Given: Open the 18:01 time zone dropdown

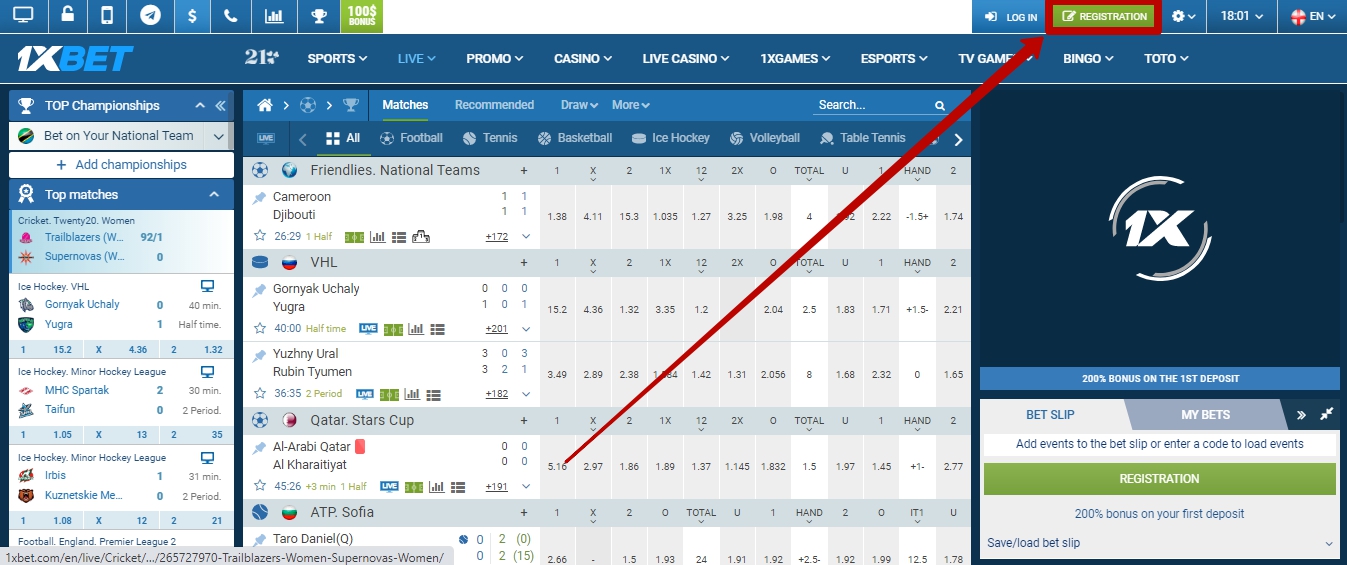Looking at the screenshot, I should click(1242, 16).
